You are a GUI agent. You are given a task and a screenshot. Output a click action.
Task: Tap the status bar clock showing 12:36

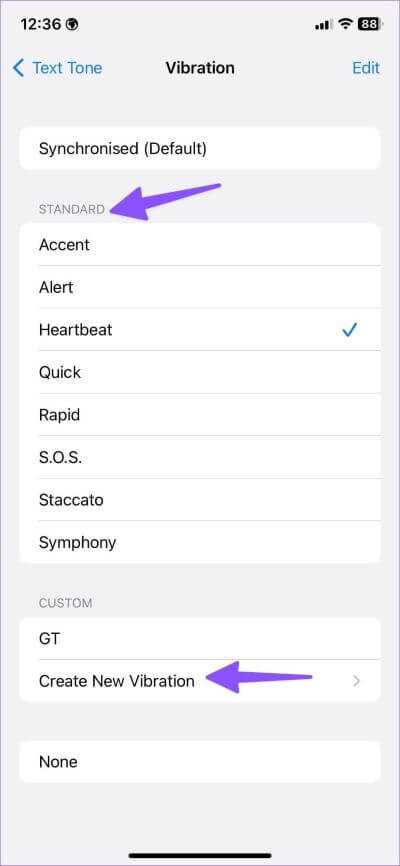tap(41, 24)
